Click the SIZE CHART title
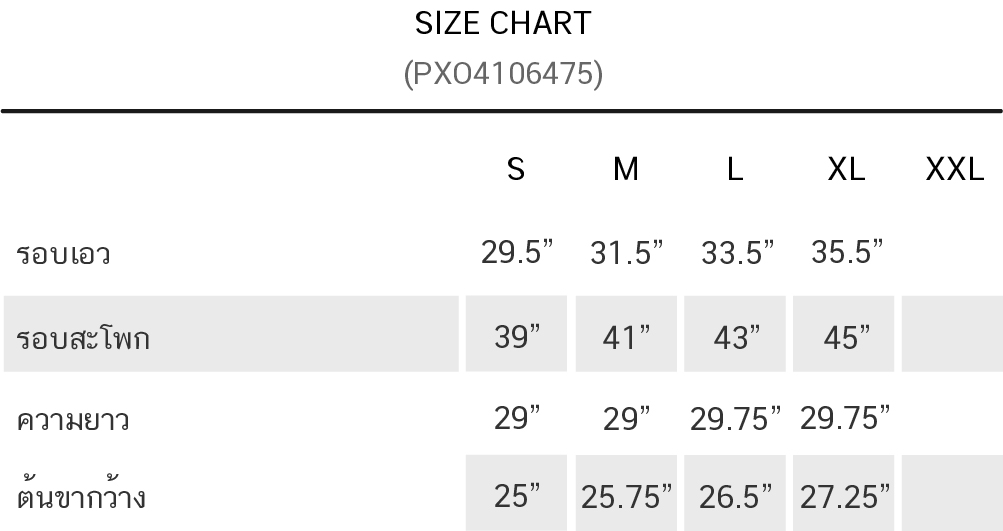1003x531 pixels. 503,24
